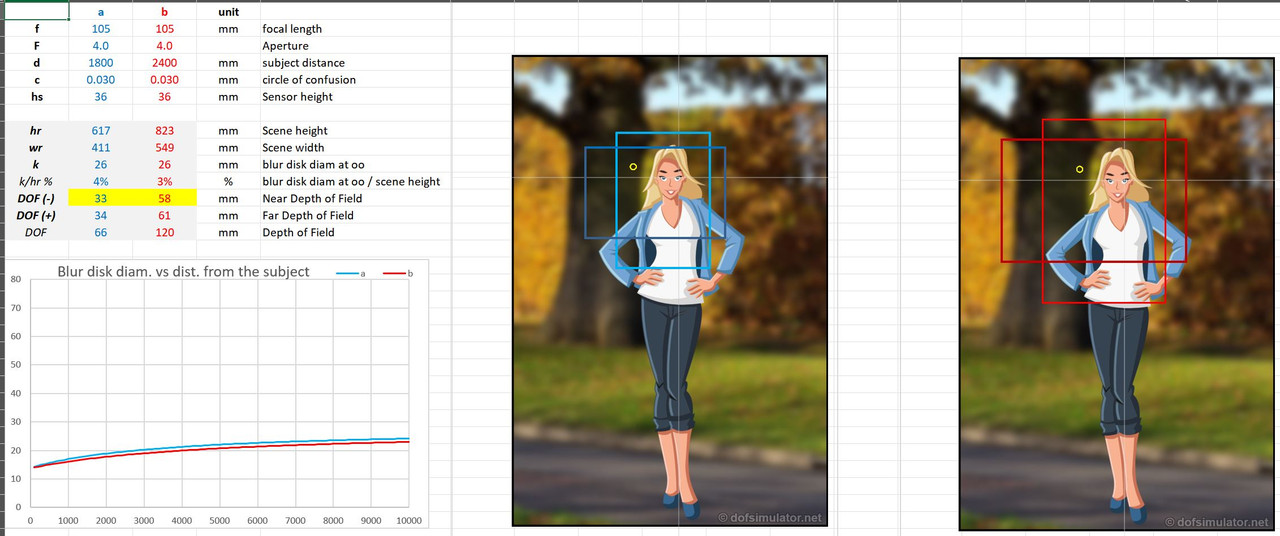Click sensor height value 36 in column b
The width and height of the screenshot is (1280, 536).
tap(164, 97)
